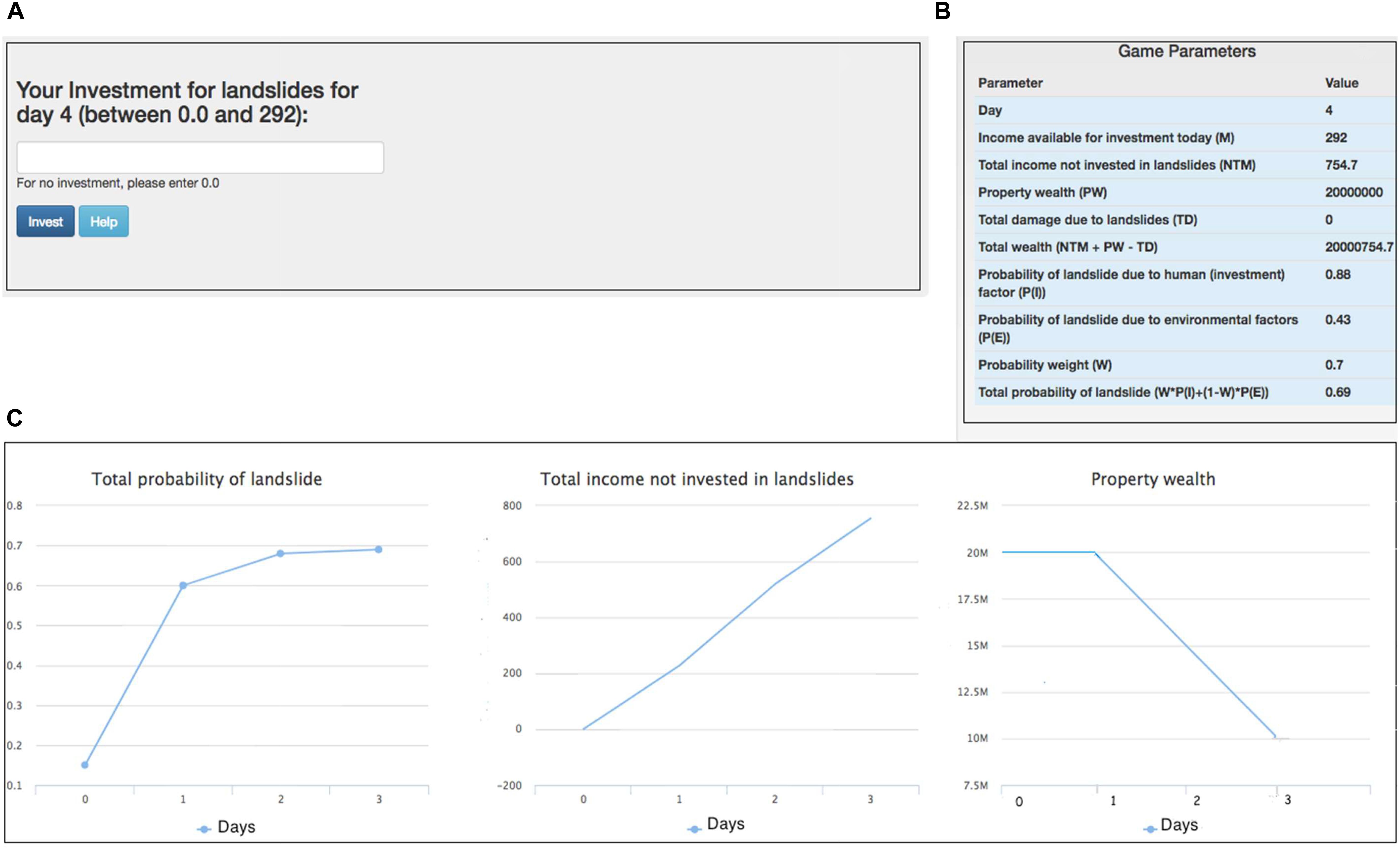Click the day 3 point on probability chart

point(378,549)
